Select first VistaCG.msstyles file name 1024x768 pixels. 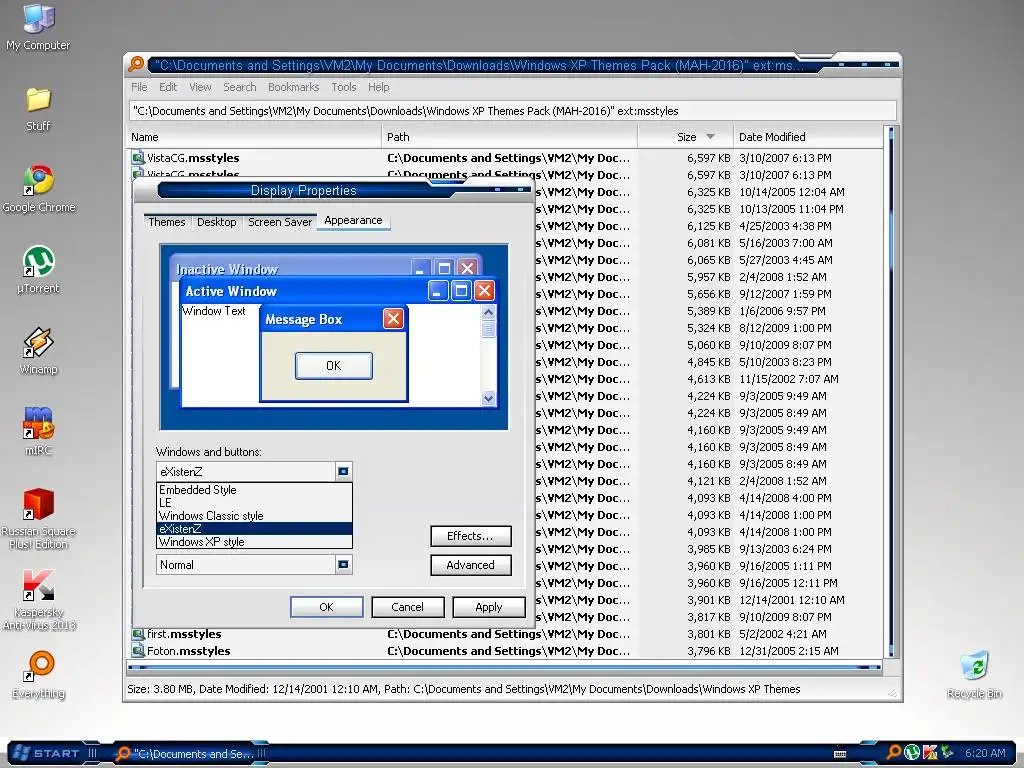[193, 157]
